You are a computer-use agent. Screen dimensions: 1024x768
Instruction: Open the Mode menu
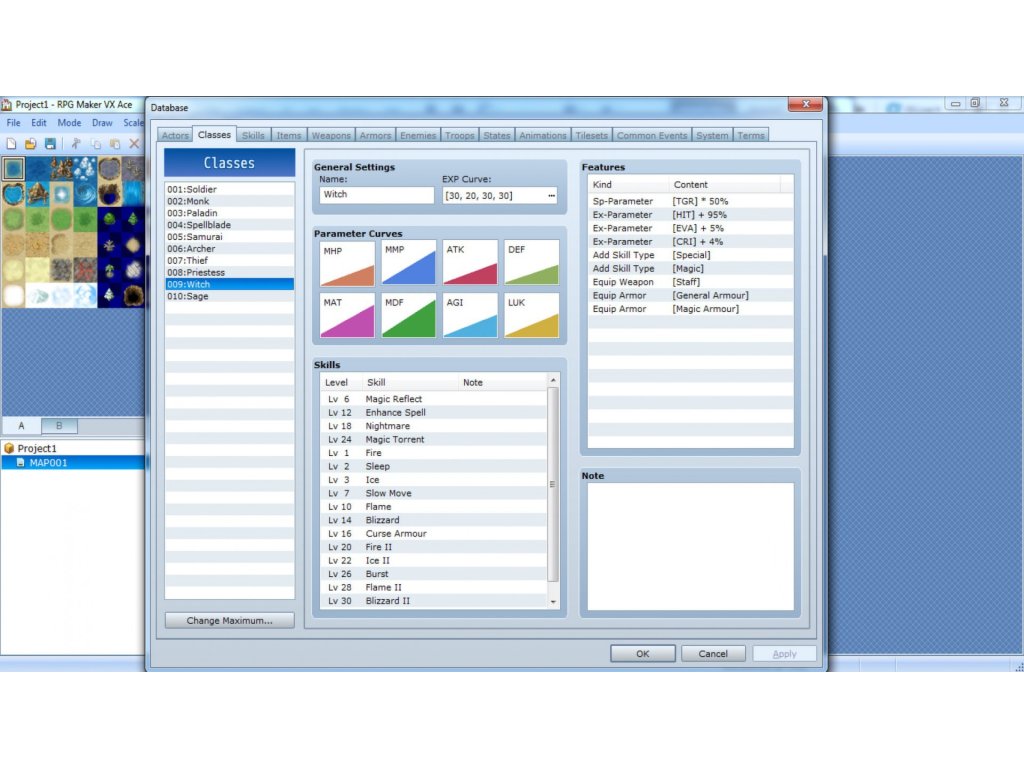tap(69, 123)
